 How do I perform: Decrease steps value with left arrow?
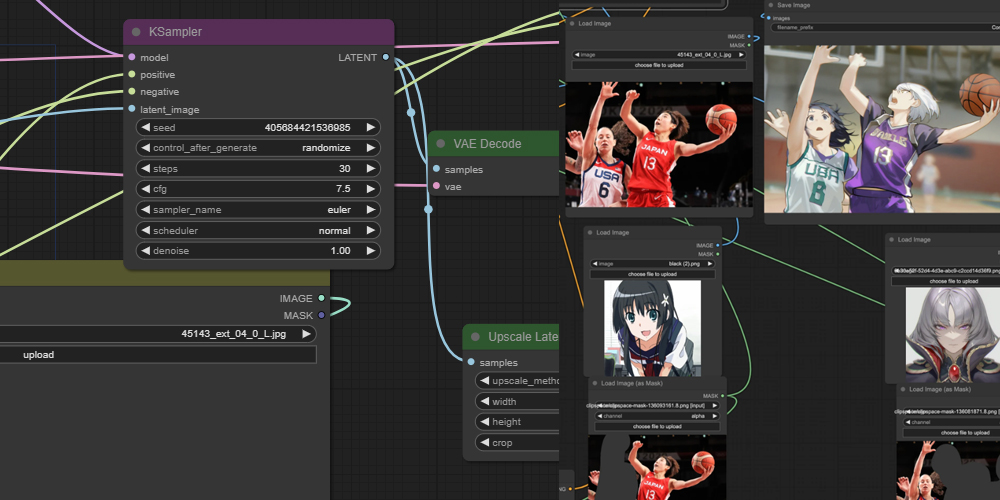(x=145, y=168)
